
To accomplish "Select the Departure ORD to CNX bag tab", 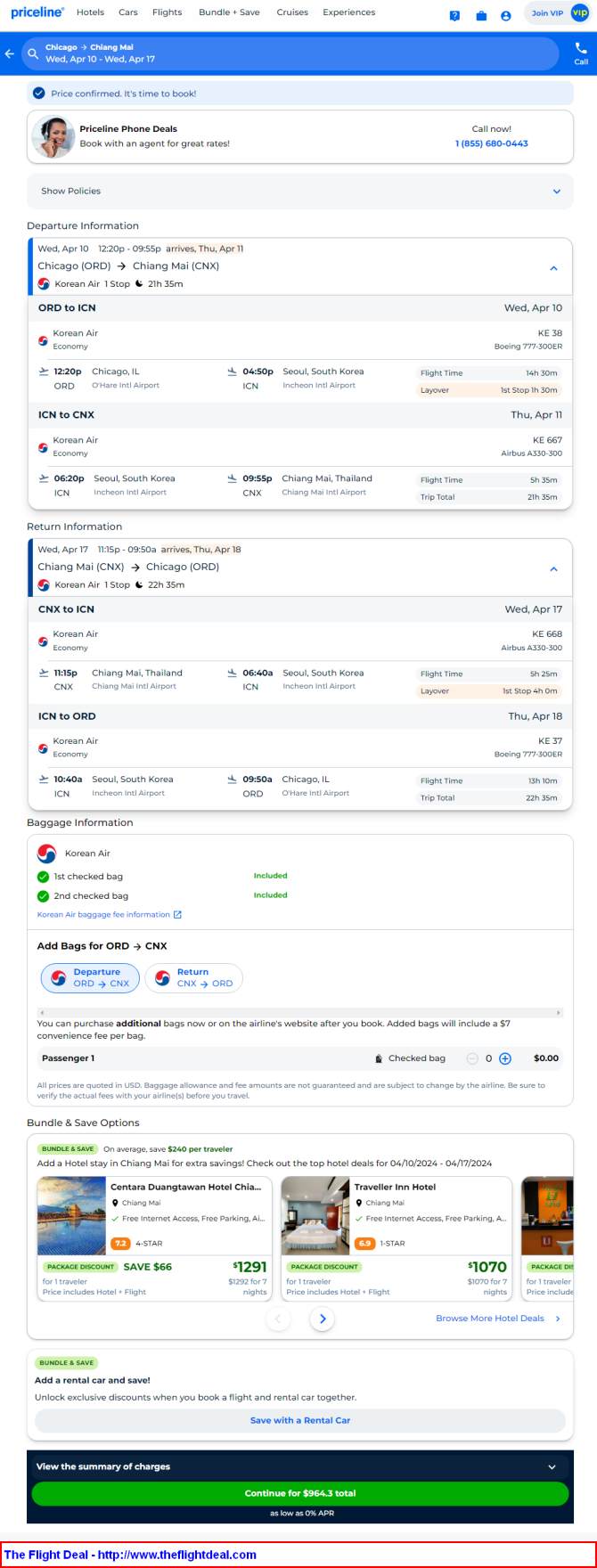I will point(90,977).
